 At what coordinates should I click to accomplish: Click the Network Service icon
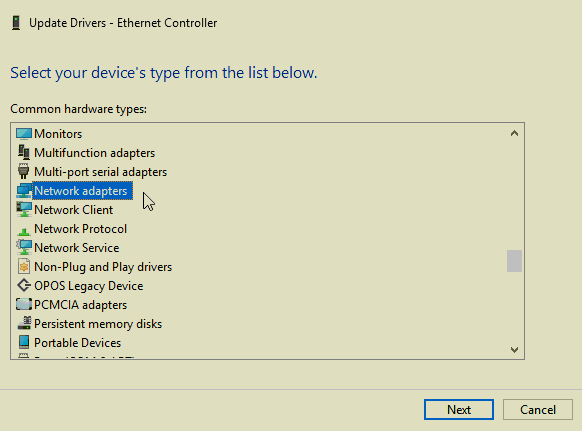click(24, 248)
